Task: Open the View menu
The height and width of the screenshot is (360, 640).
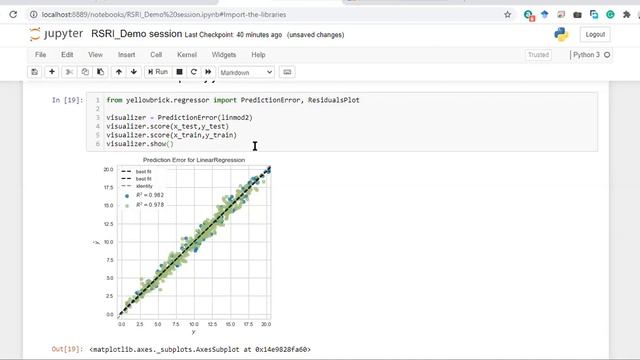Action: tap(96, 55)
